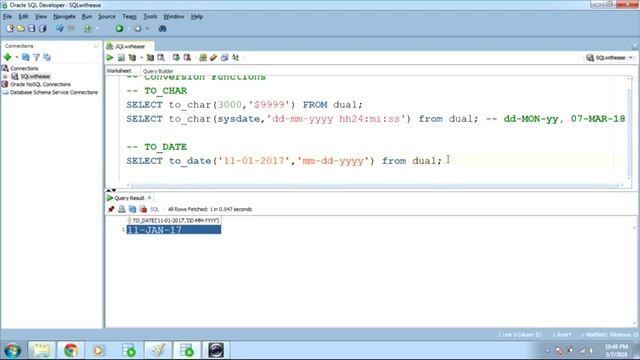Screen dimensions: 640x360
Task: Click the To Upper/Lower/InitCap icon
Action: tap(236, 58)
